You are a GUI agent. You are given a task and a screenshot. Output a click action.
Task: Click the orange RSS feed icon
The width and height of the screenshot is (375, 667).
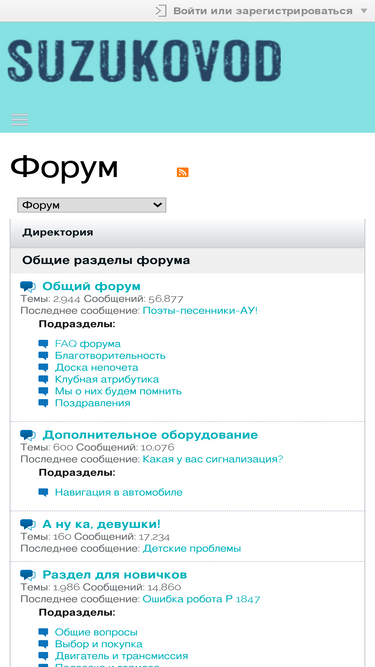tap(182, 172)
